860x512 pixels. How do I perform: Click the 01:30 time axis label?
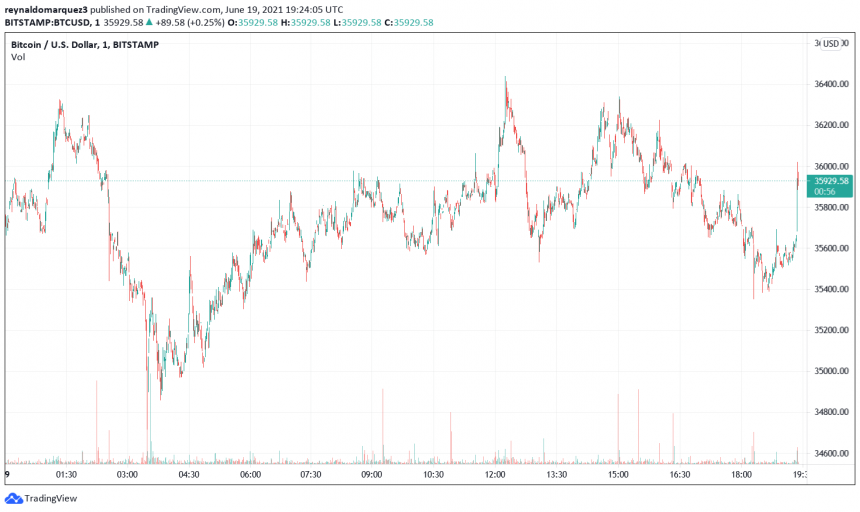[x=66, y=475]
